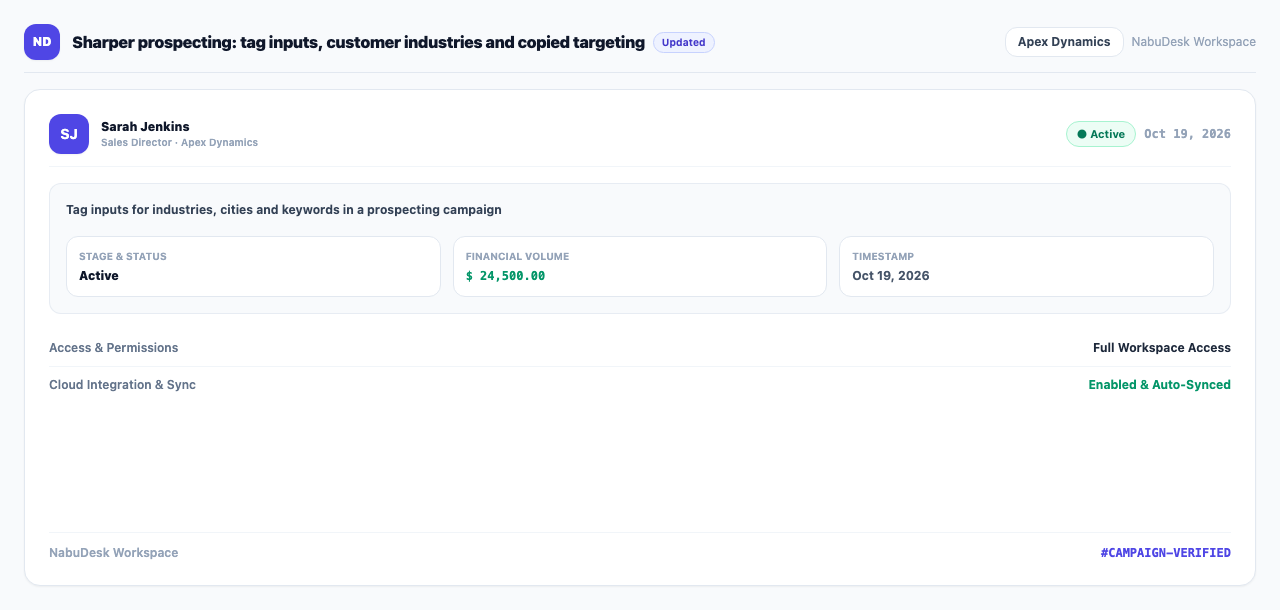Open the Financial Volume card
Viewport: 1280px width, 610px height.
(640, 266)
